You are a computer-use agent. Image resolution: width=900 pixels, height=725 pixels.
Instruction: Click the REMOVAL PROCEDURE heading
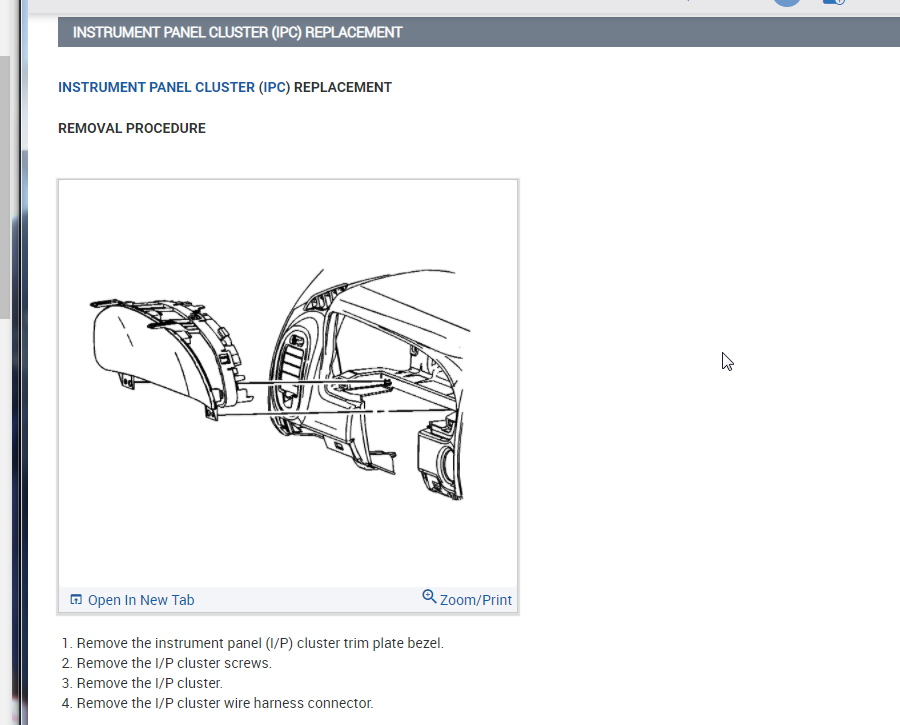click(131, 128)
